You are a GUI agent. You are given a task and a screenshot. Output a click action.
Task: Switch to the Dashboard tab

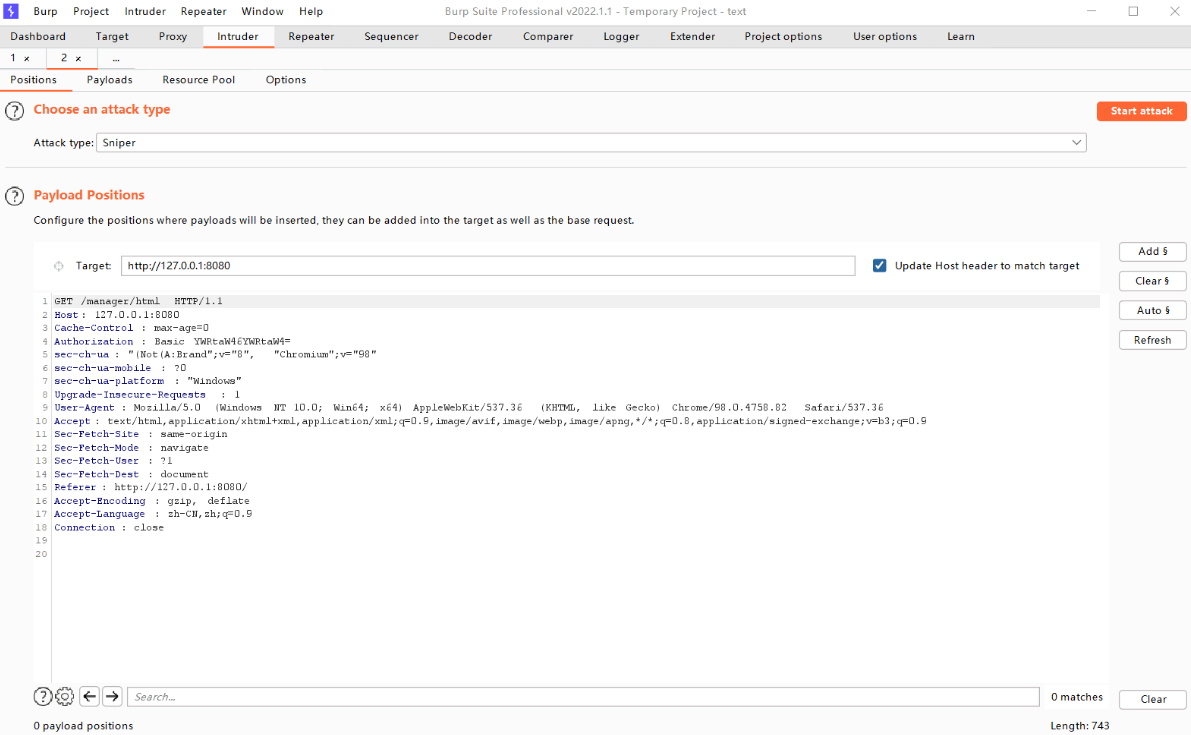(38, 36)
